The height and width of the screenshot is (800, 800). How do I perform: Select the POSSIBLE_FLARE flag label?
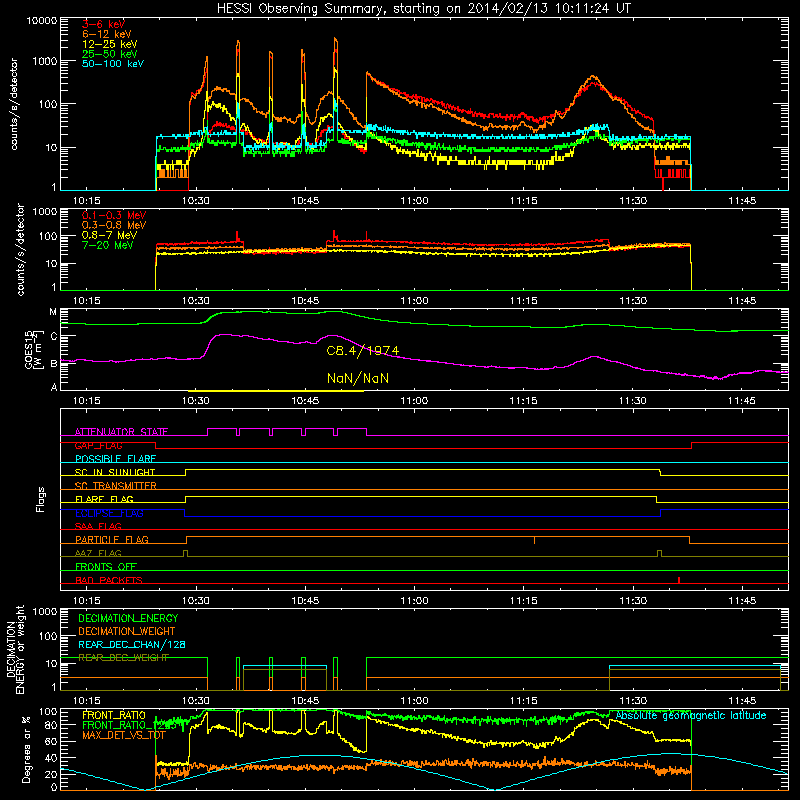[x=115, y=459]
